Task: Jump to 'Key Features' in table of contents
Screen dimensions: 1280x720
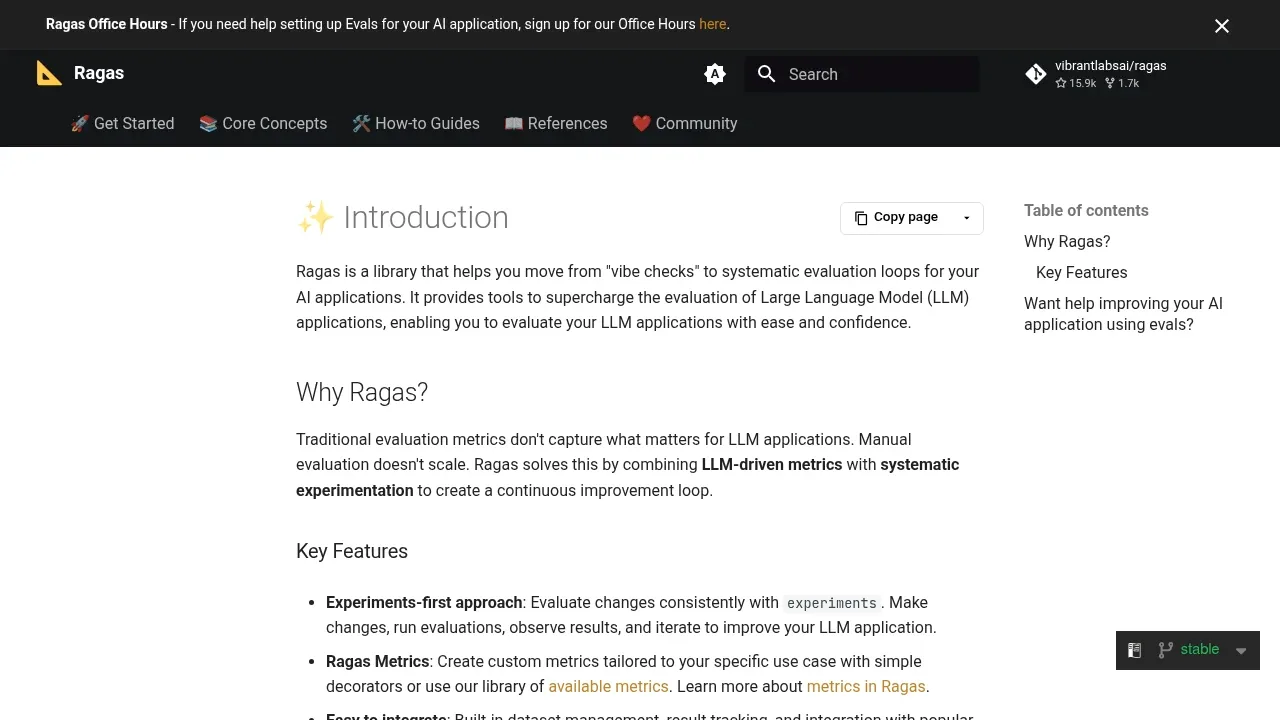Action: point(1081,272)
